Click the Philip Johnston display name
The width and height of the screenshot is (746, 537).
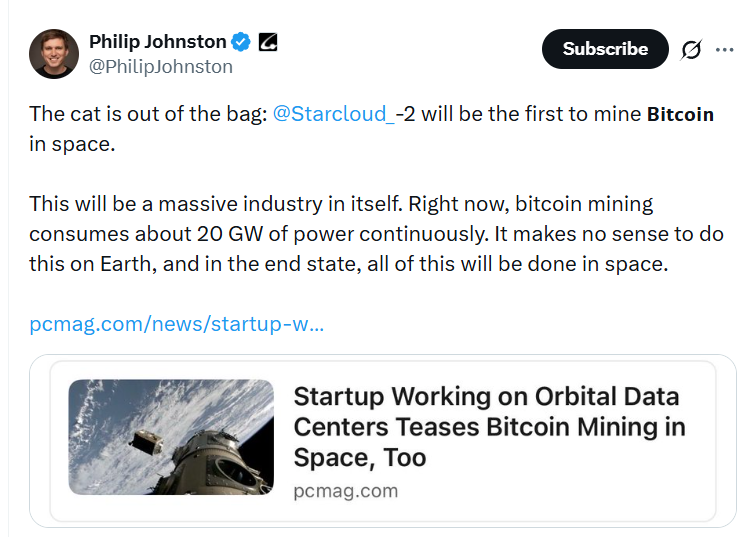tap(157, 42)
